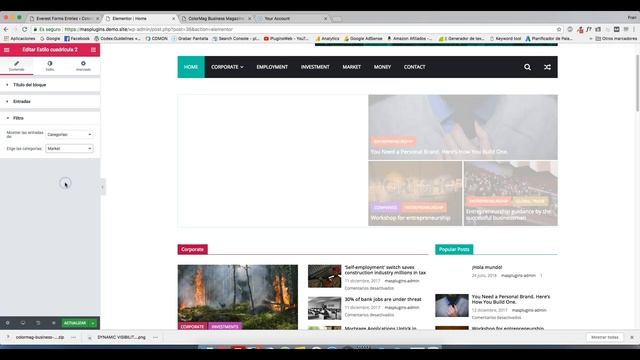Open Chrome menu three dots icon
This screenshot has height=360, width=640.
tap(634, 29)
